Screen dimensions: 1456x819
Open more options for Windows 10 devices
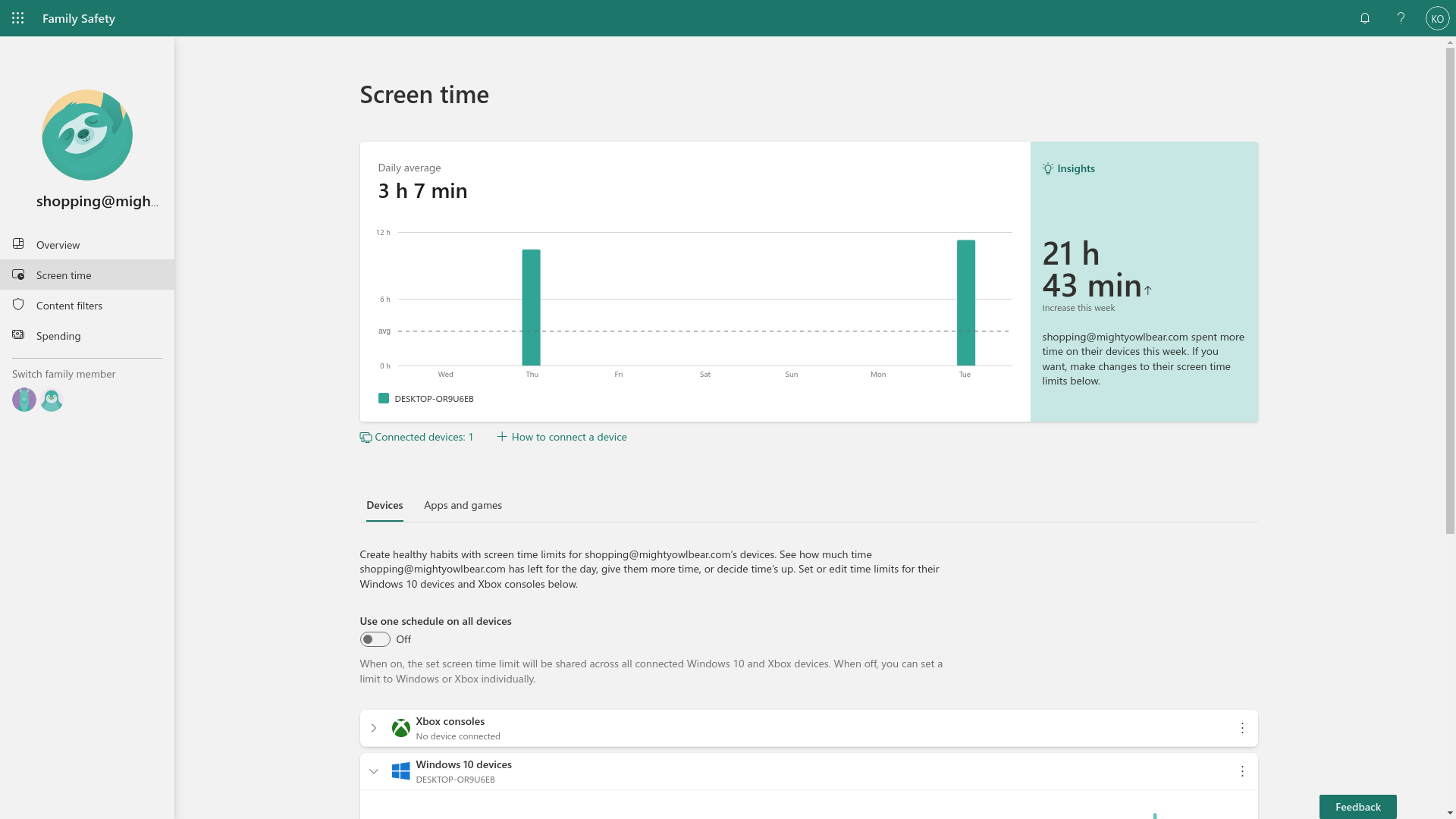pyautogui.click(x=1242, y=771)
